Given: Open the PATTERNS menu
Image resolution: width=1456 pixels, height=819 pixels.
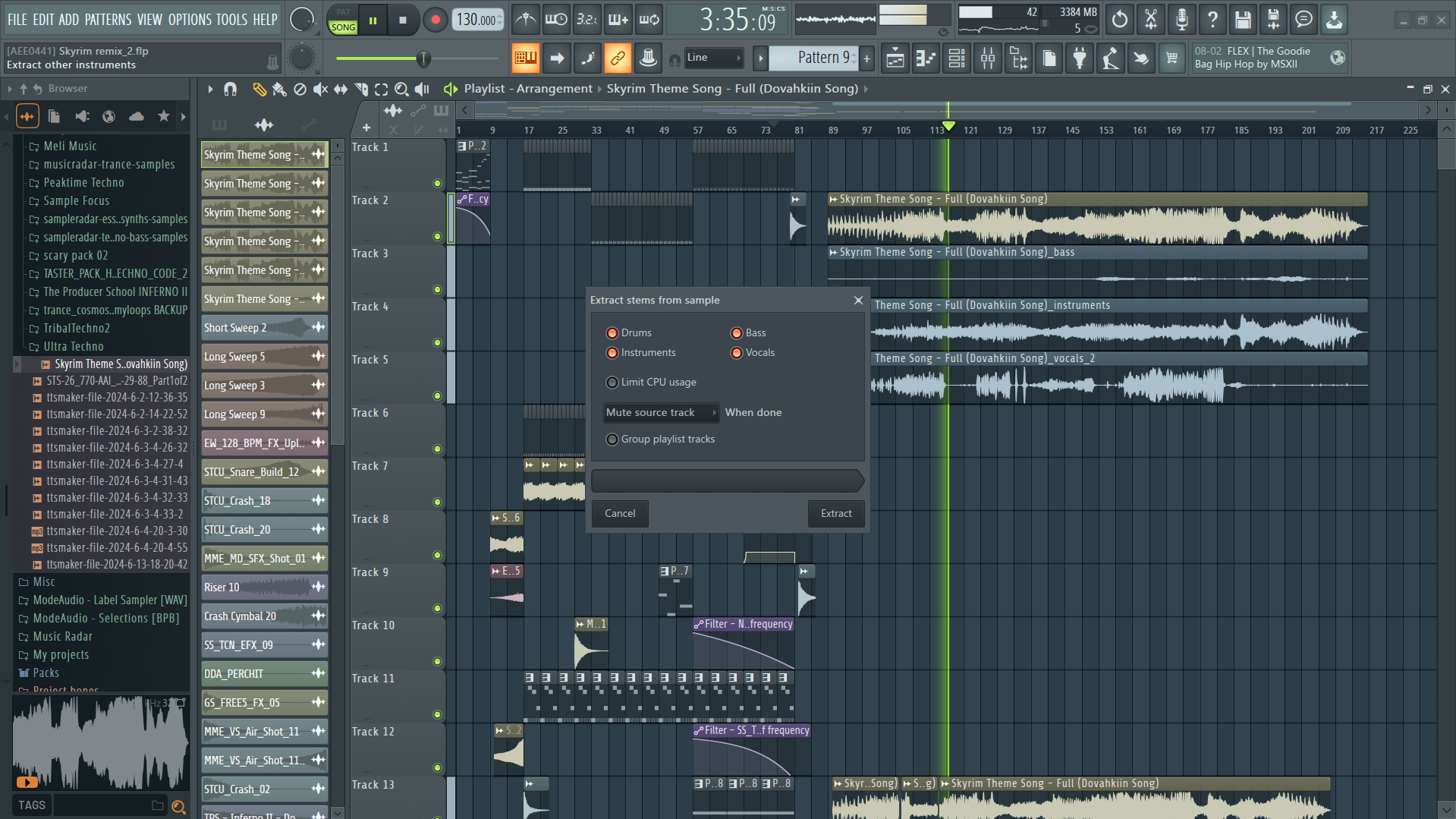Looking at the screenshot, I should pyautogui.click(x=108, y=20).
